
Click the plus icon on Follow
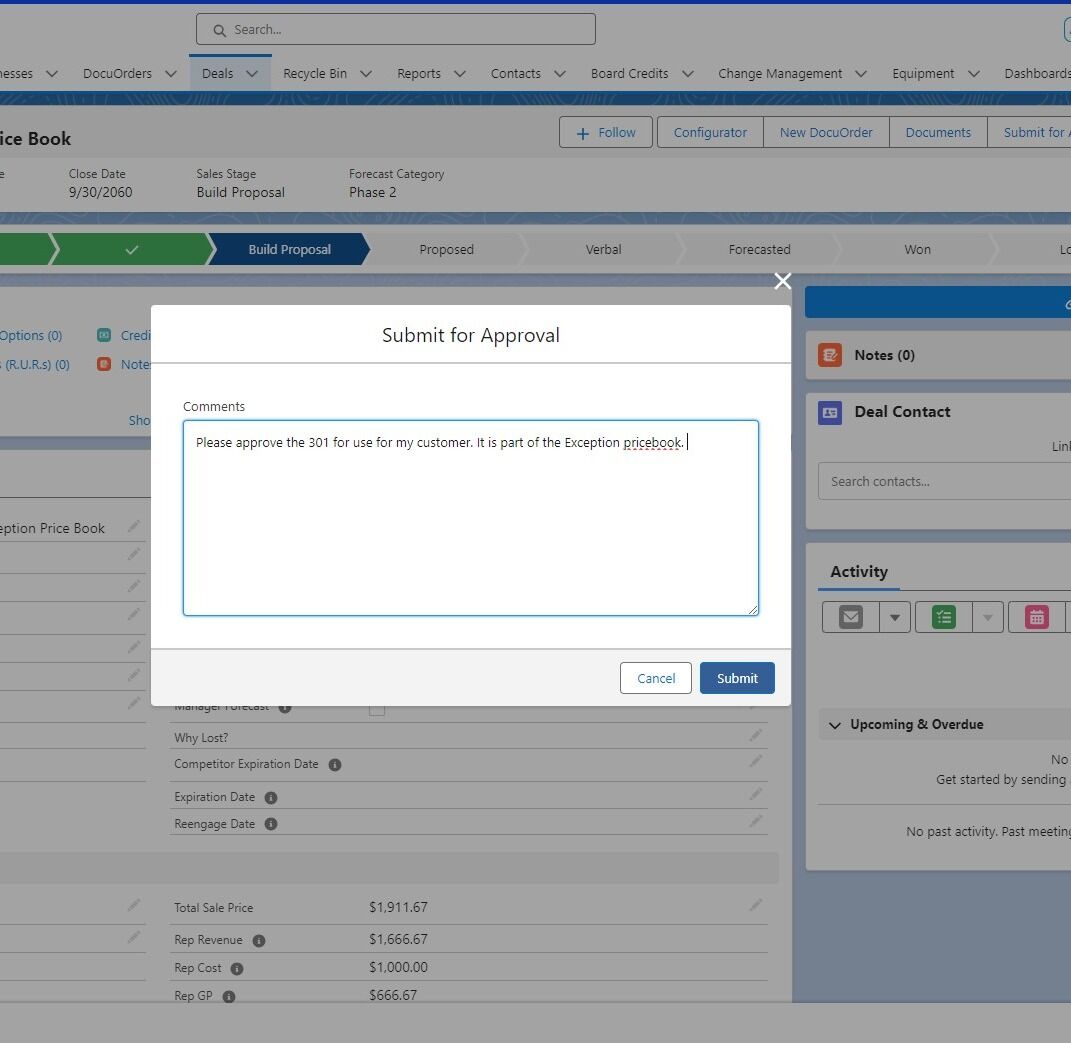point(583,134)
